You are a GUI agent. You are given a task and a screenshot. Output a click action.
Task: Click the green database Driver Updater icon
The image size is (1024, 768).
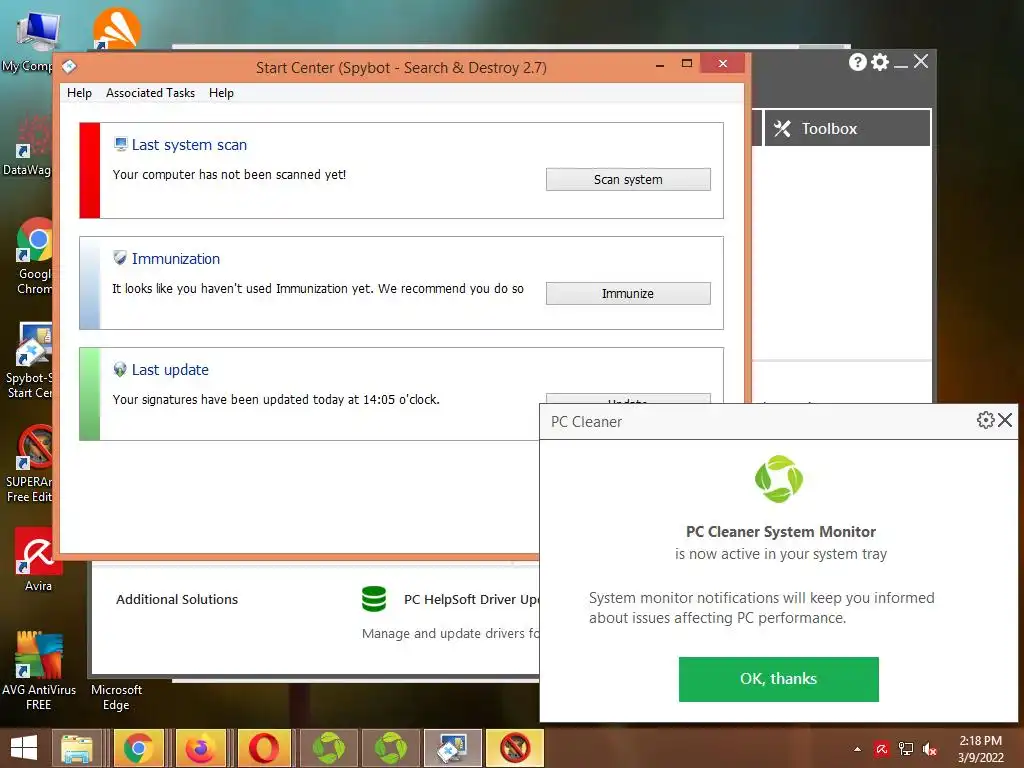[x=374, y=599]
